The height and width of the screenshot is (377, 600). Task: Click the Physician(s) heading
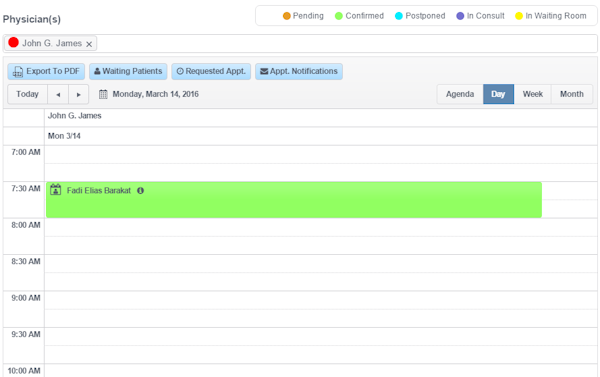point(32,19)
